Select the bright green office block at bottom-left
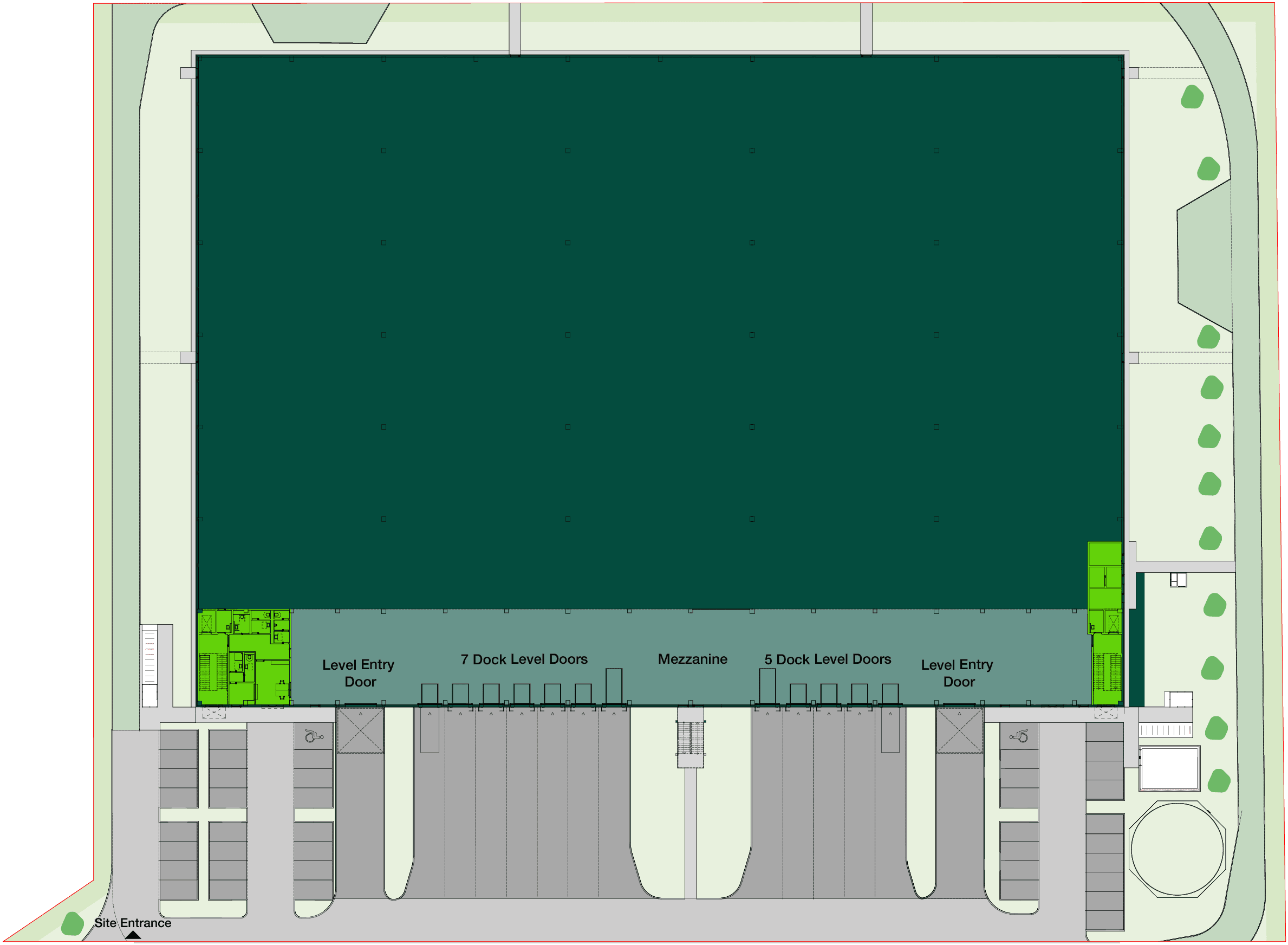 [x=244, y=657]
